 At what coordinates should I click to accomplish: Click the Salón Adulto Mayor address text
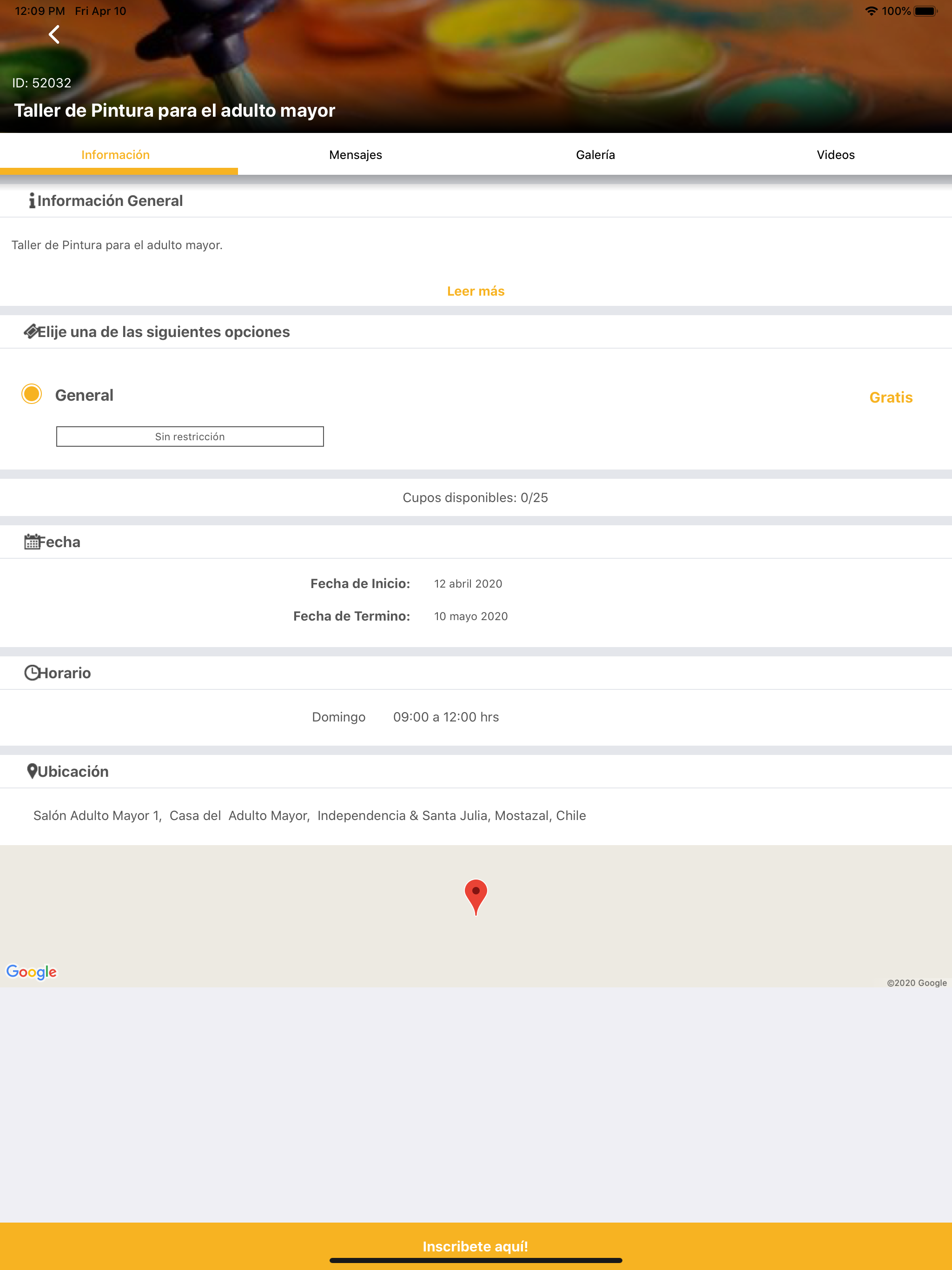click(310, 815)
